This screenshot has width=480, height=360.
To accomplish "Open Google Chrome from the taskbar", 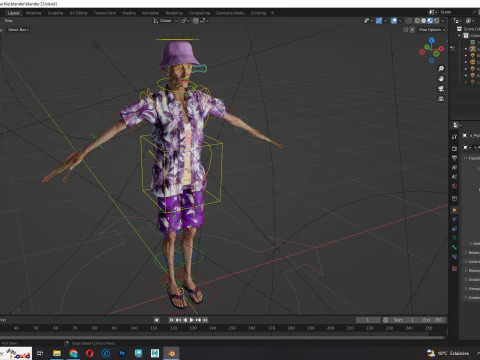I will (x=73, y=353).
